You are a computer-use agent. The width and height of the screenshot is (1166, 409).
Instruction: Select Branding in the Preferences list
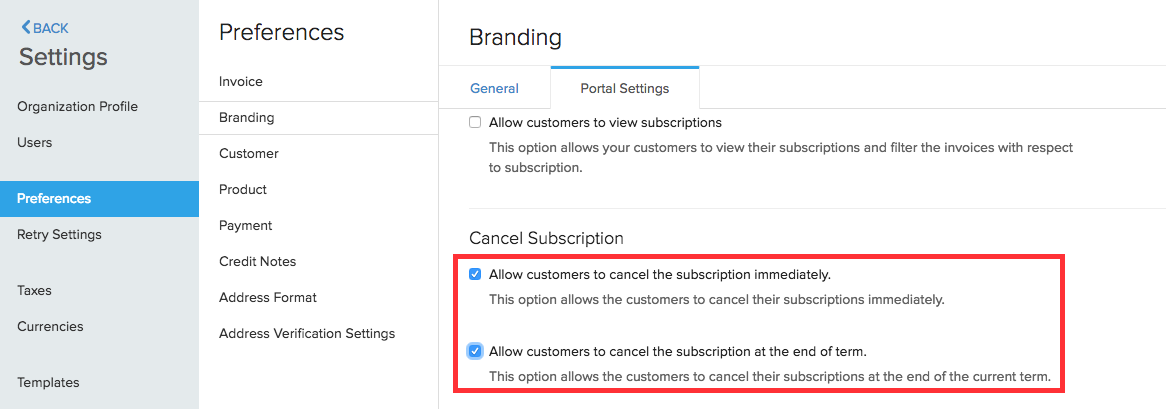coord(247,118)
